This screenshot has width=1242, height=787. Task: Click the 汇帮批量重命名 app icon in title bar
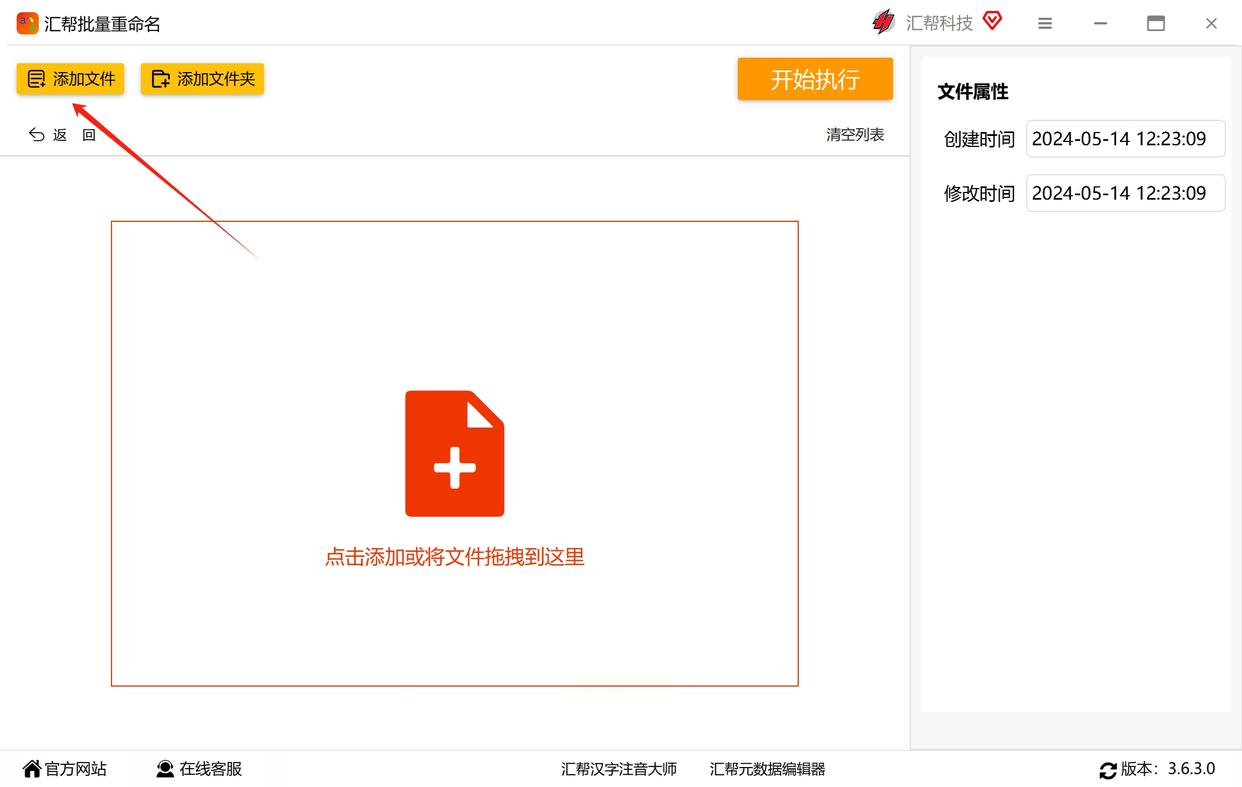click(x=28, y=23)
